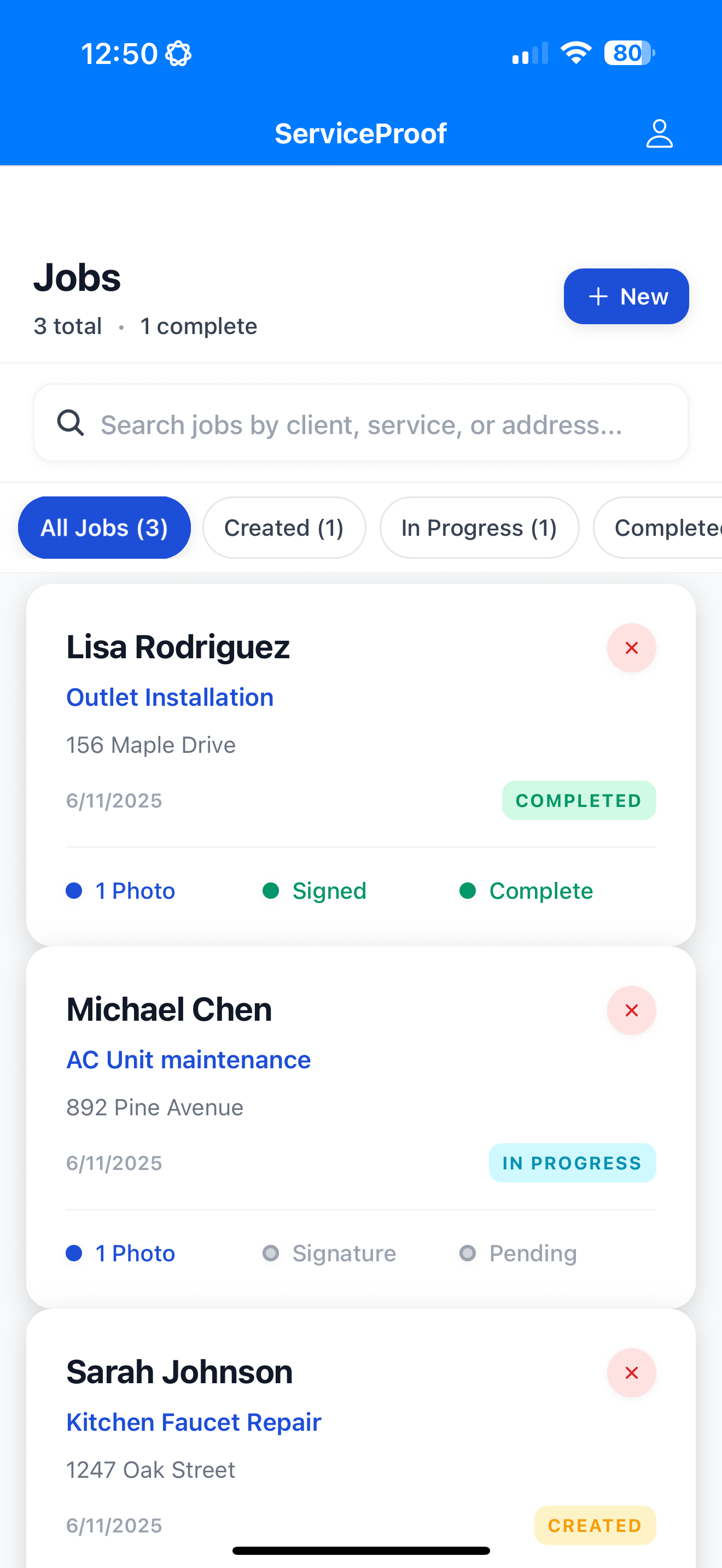The height and width of the screenshot is (1568, 722).
Task: Select the All Jobs (3) filter
Action: [x=104, y=528]
